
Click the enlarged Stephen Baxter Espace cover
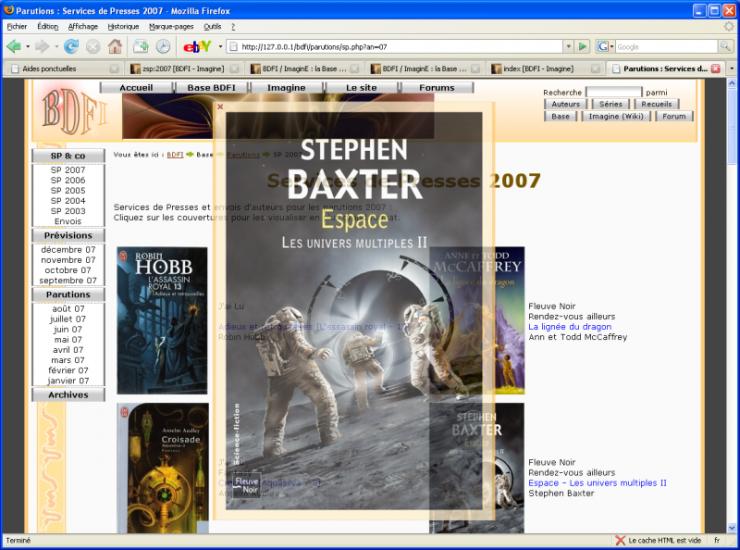click(x=354, y=311)
